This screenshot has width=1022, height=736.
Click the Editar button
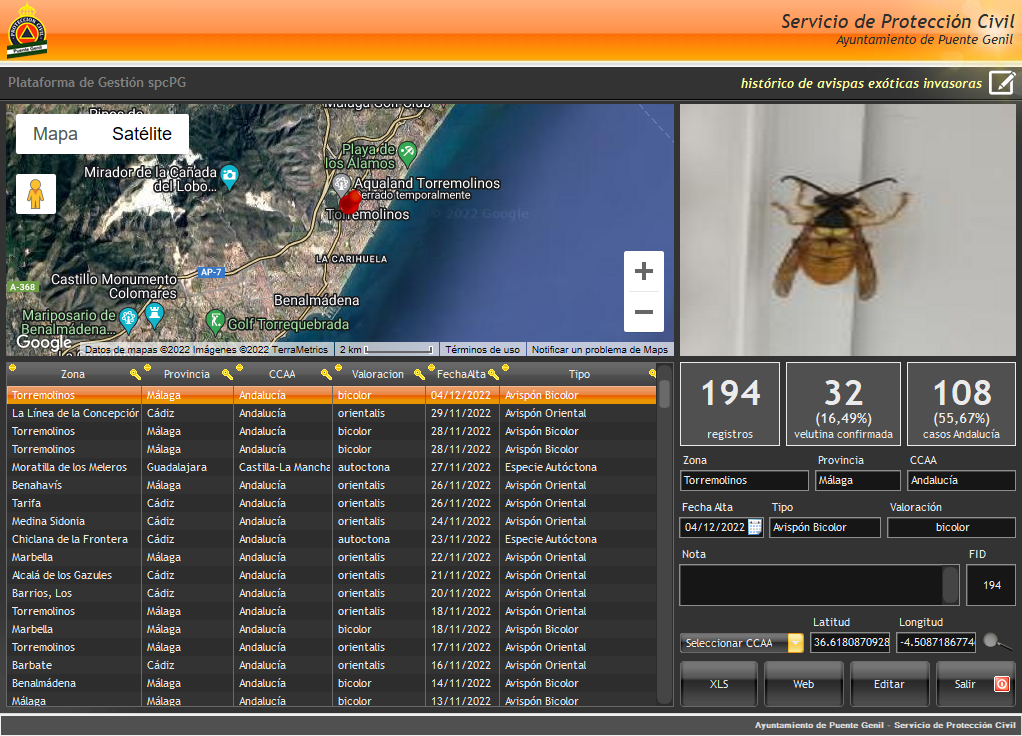889,684
